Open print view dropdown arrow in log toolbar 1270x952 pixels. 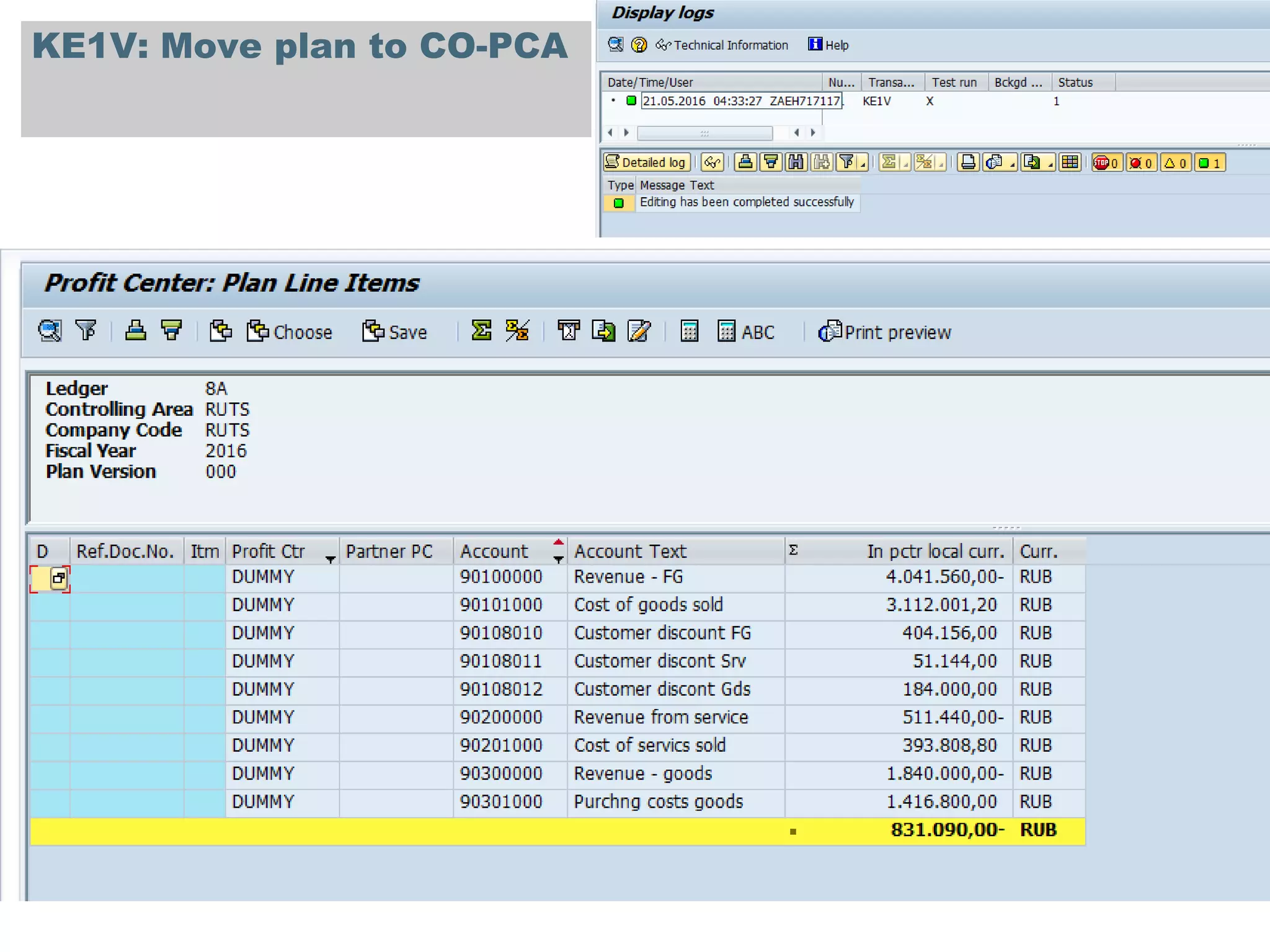pyautogui.click(x=1013, y=165)
